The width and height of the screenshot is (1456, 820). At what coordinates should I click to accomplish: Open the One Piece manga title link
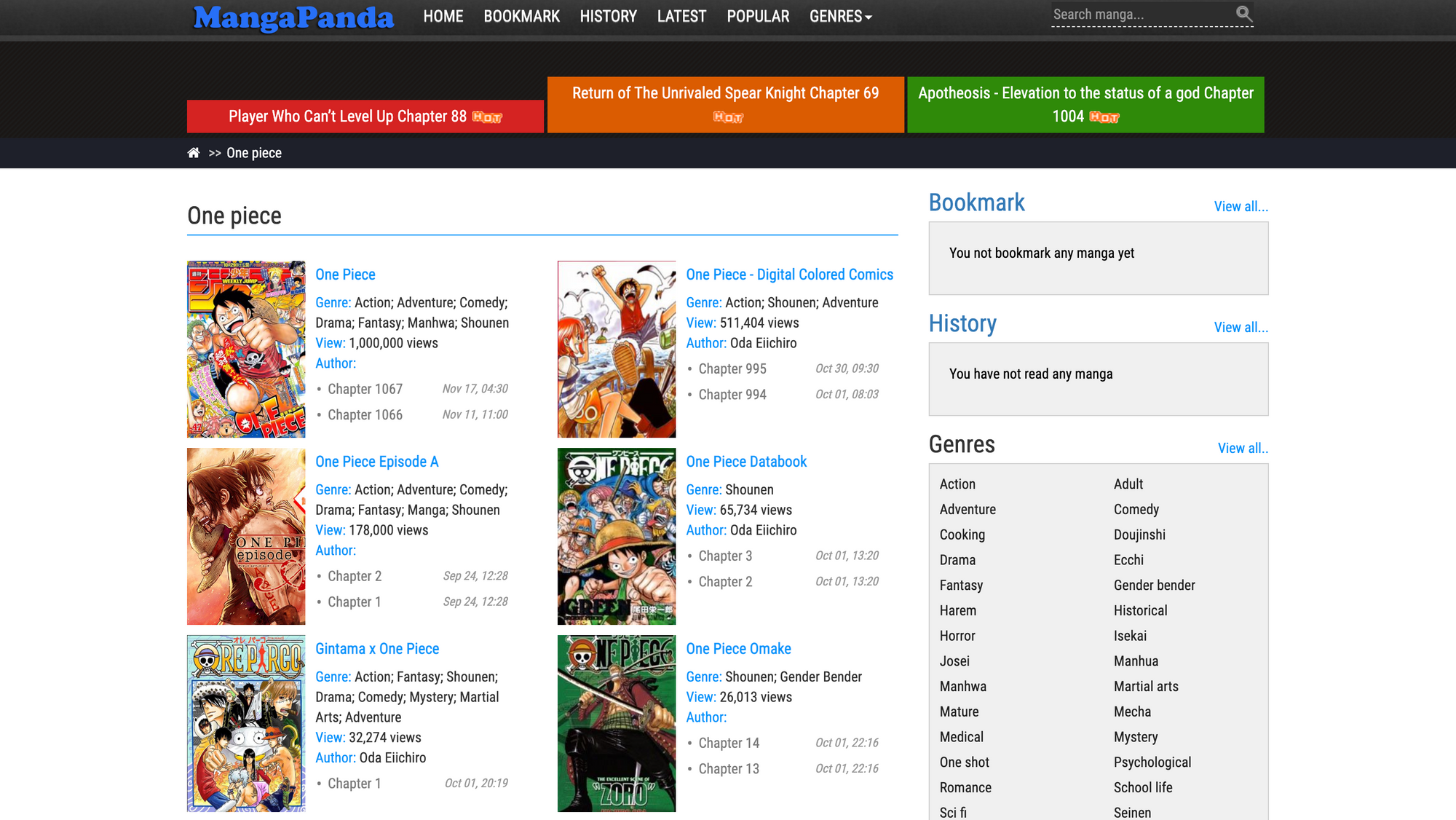pyautogui.click(x=345, y=275)
